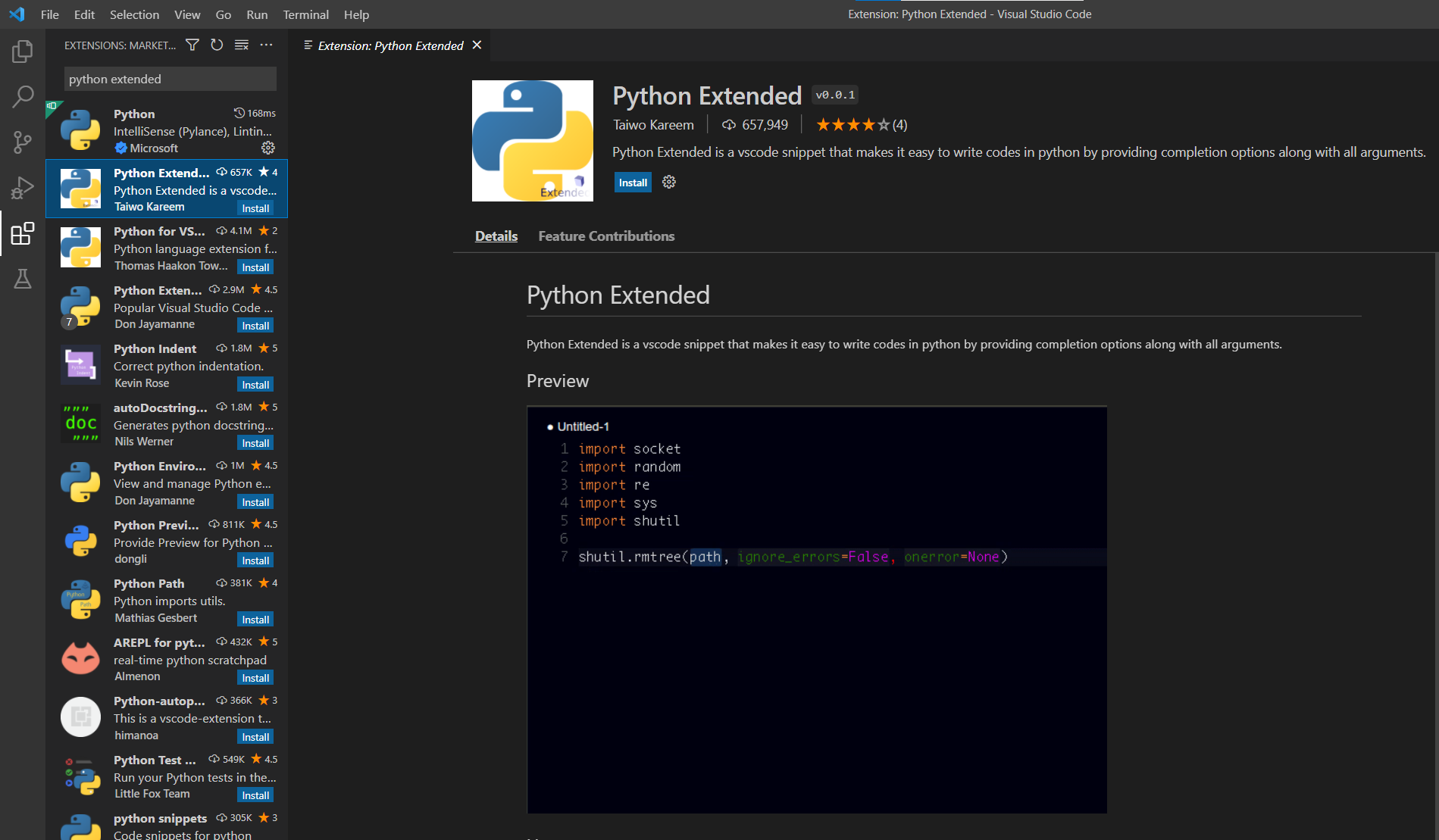Install autoDocstring by Nils Werner
Viewport: 1439px width, 840px height.
(x=255, y=443)
